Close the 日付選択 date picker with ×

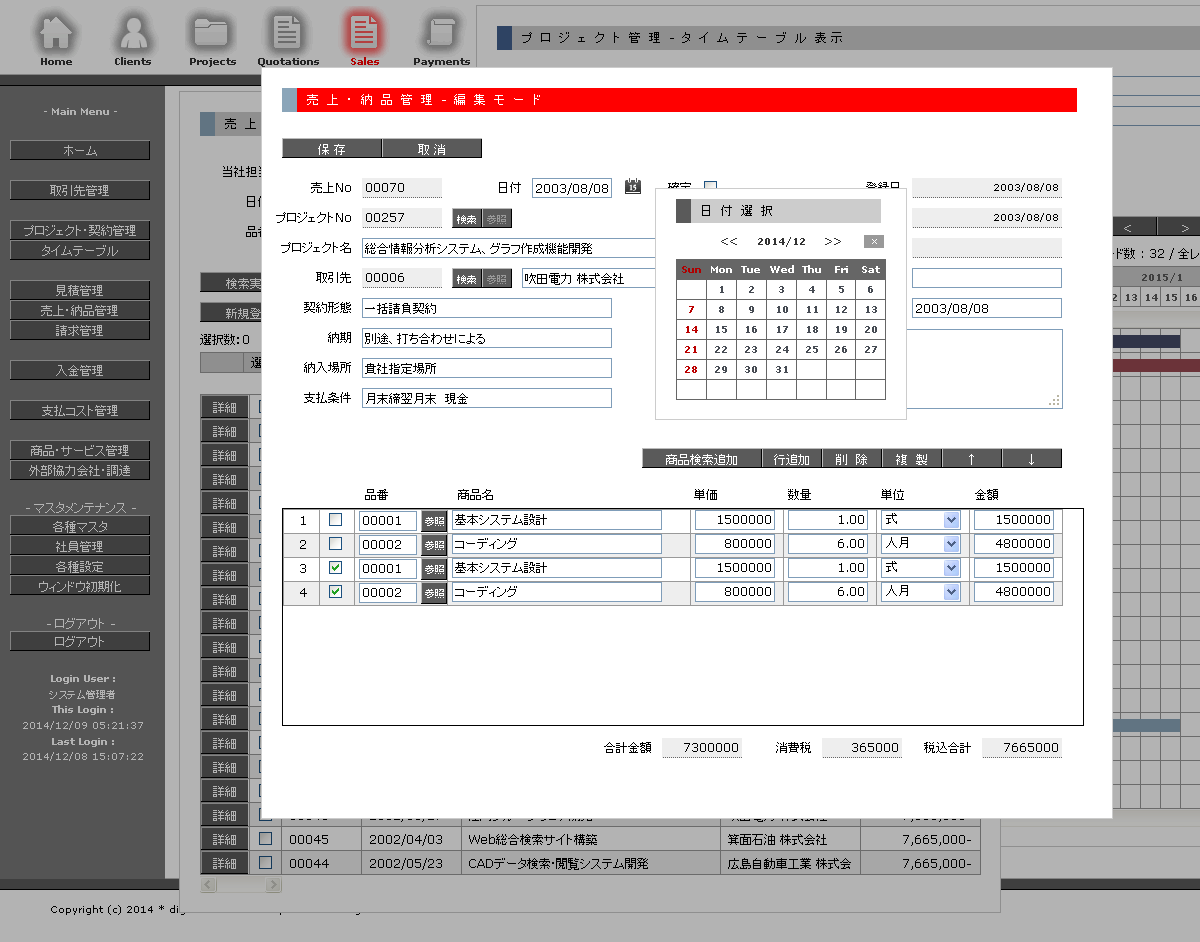(874, 241)
